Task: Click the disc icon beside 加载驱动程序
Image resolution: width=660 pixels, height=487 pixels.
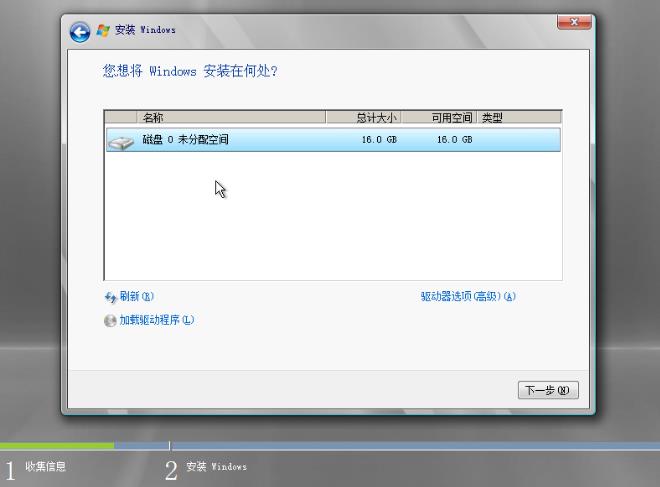Action: pos(110,321)
